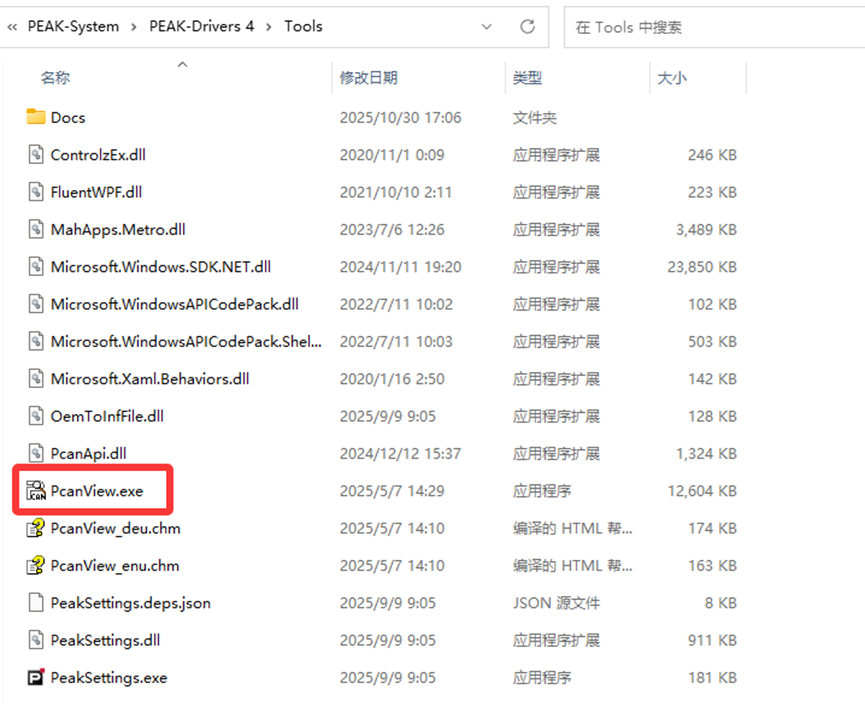Viewport: 865px width, 707px height.
Task: Focus the 在 Tools 中搜索 search box
Action: point(714,27)
